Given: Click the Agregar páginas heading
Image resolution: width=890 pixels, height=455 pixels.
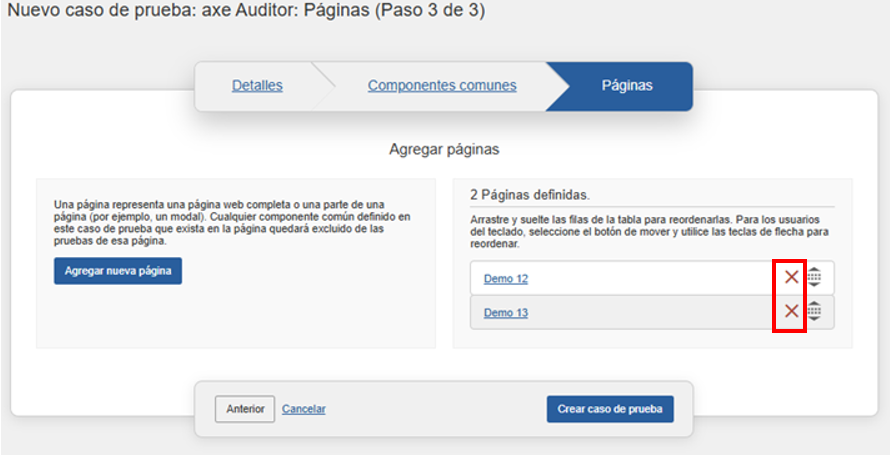Looking at the screenshot, I should (x=443, y=149).
